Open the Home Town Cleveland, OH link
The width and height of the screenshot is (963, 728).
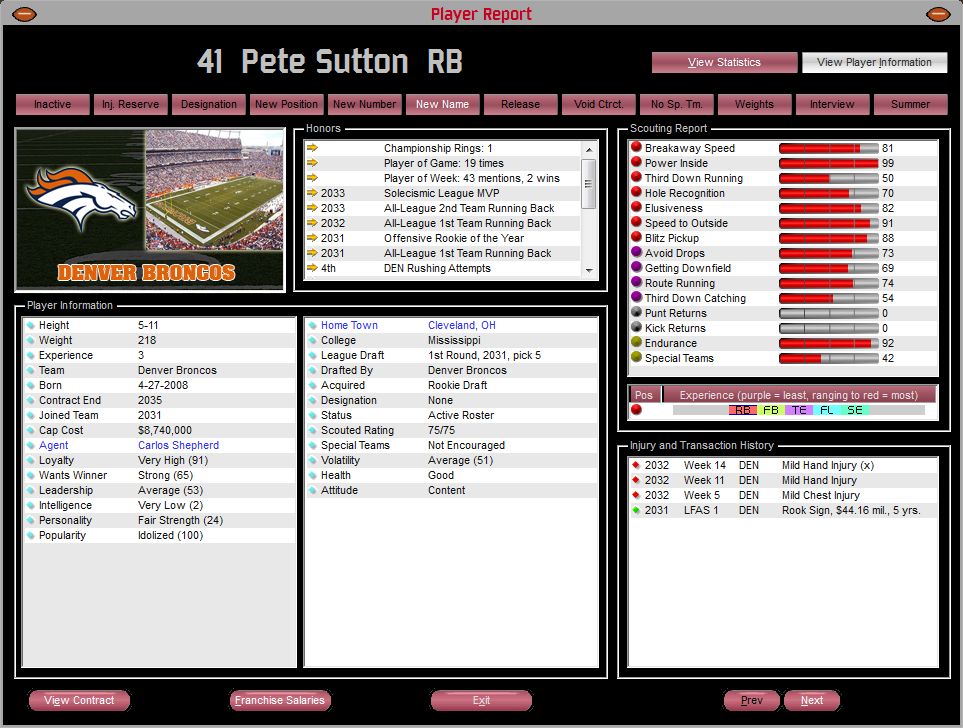[461, 325]
